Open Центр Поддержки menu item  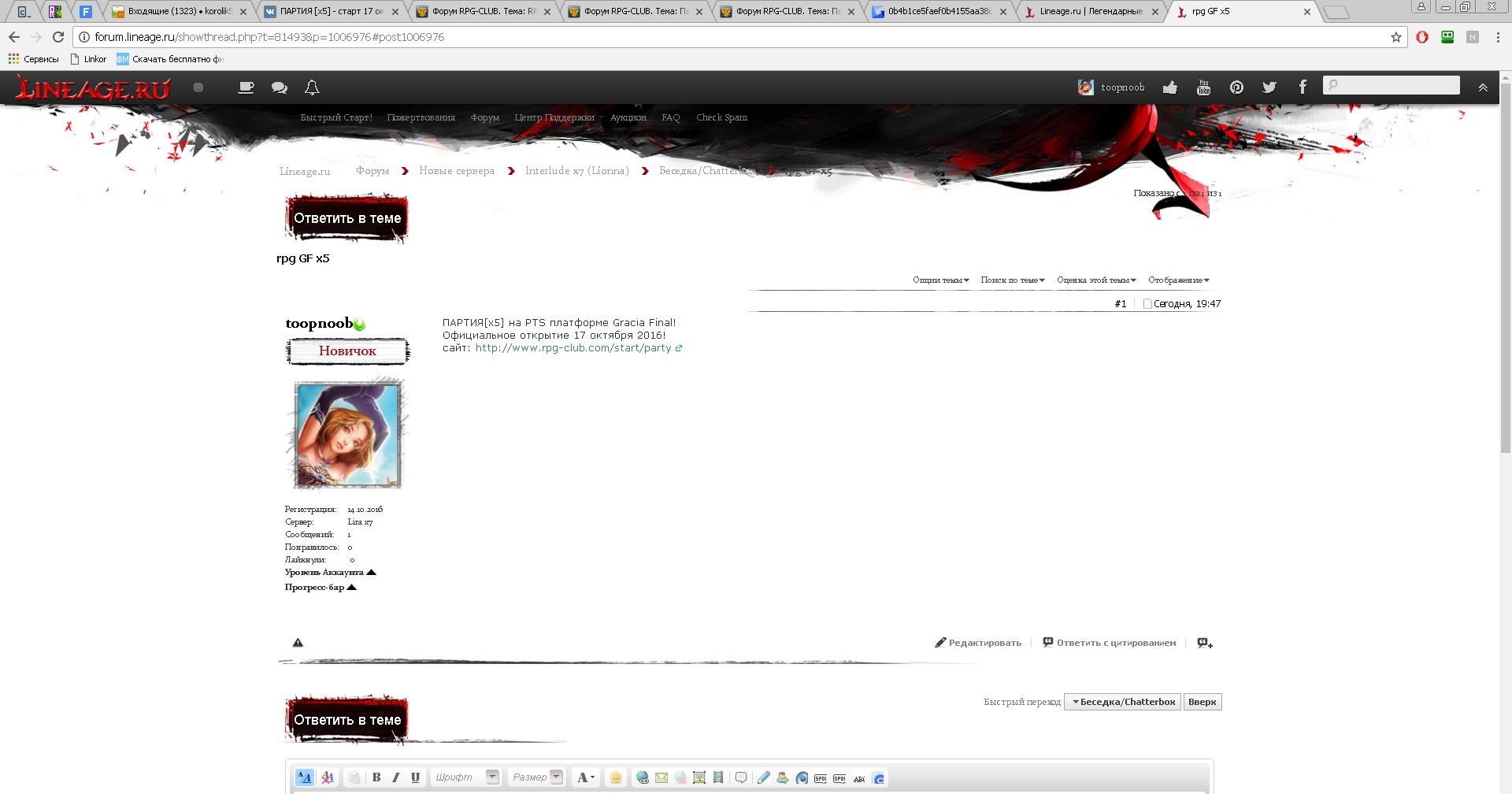click(x=554, y=117)
